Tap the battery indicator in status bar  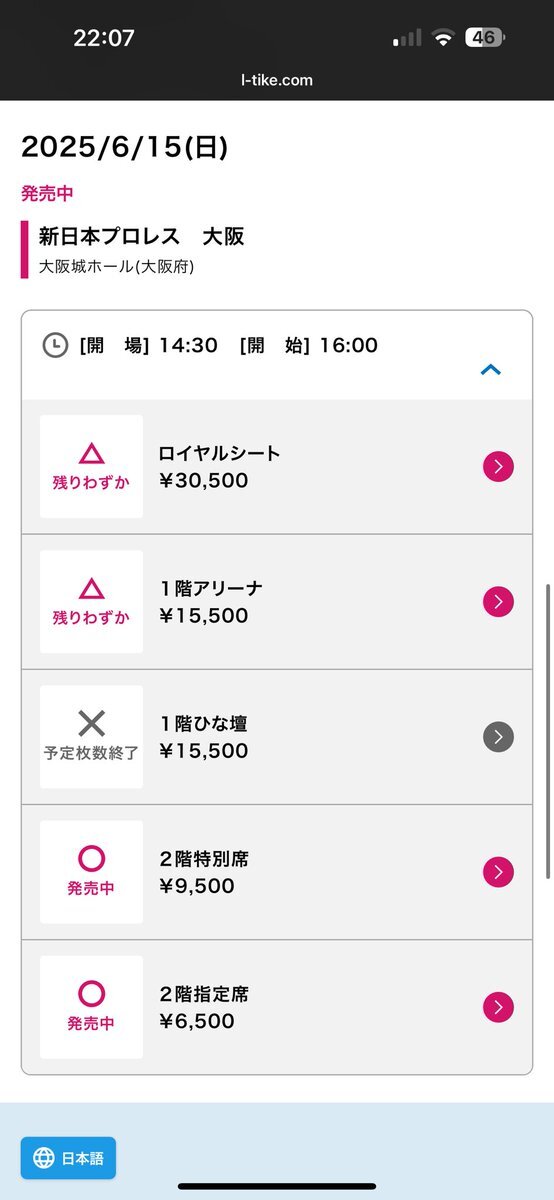[x=485, y=38]
